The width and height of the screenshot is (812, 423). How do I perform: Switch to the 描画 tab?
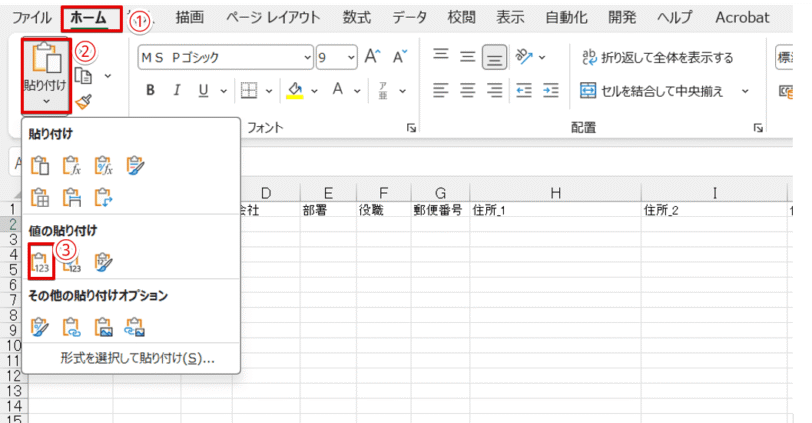(x=190, y=18)
